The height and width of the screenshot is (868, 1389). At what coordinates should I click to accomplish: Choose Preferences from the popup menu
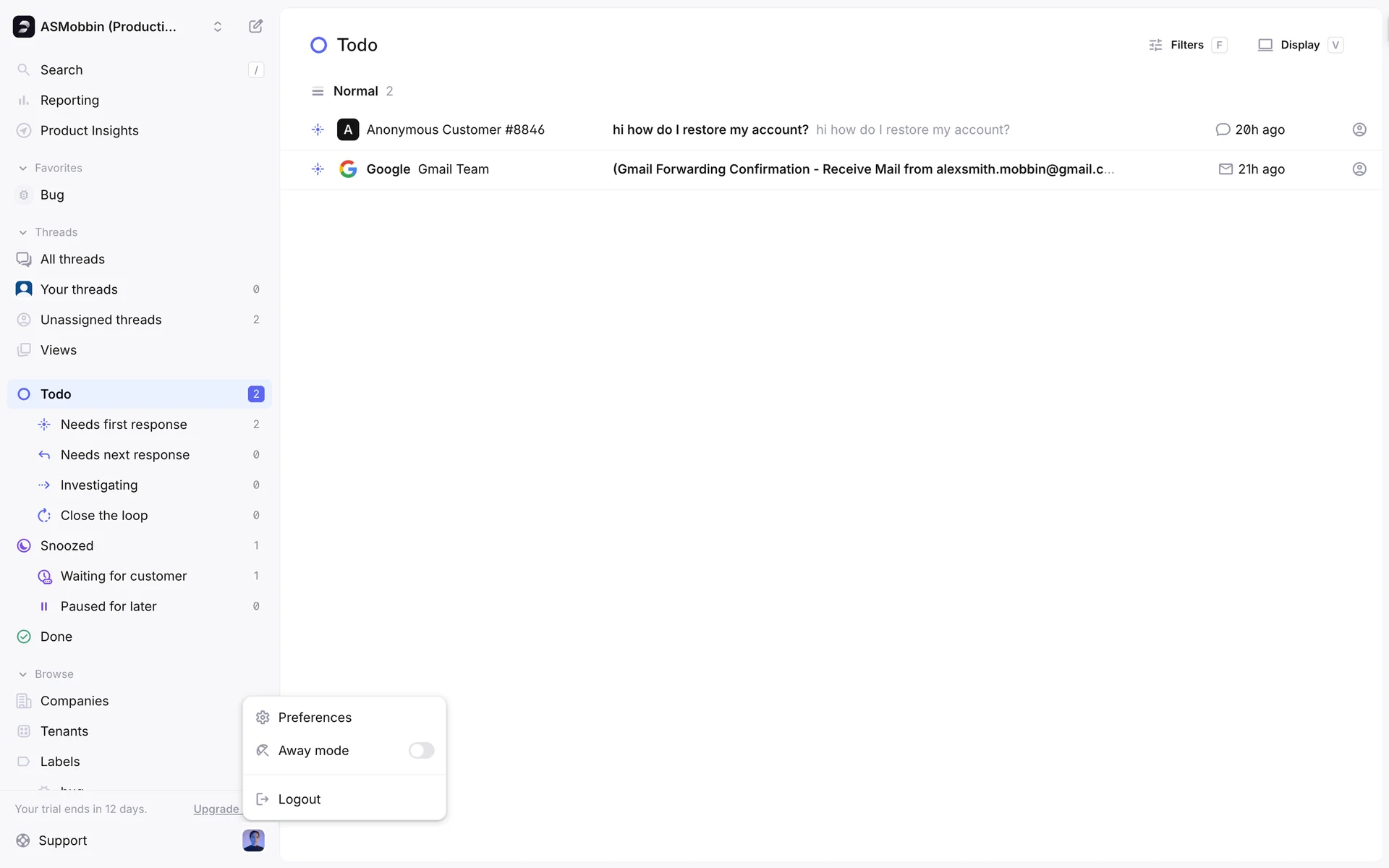[315, 718]
